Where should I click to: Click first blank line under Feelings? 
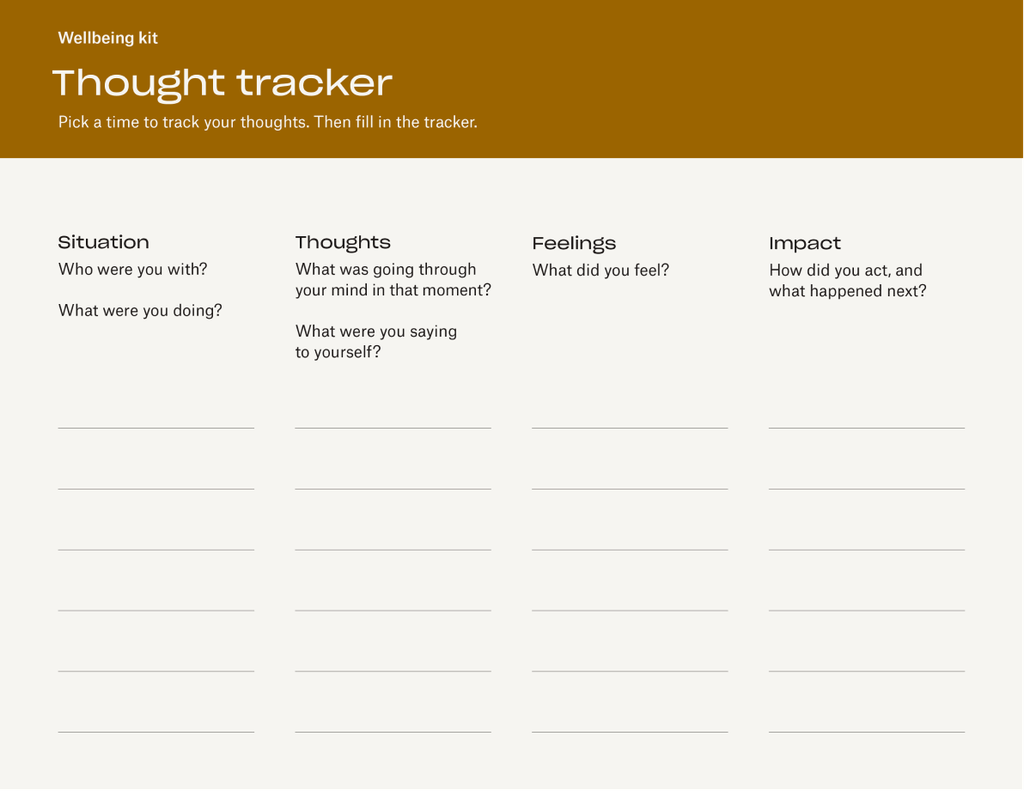[x=630, y=428]
